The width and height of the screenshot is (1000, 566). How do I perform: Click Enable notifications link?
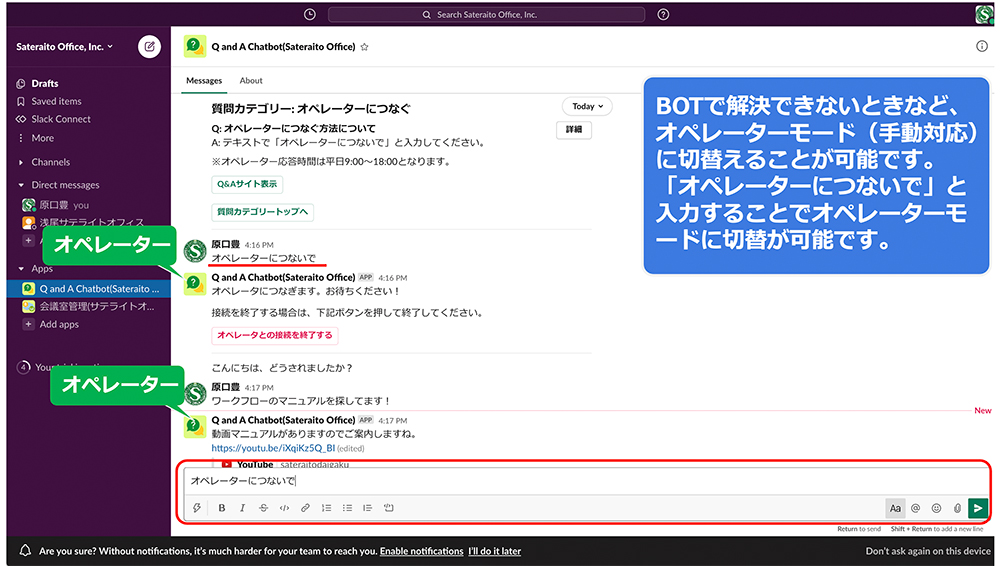[x=422, y=551]
